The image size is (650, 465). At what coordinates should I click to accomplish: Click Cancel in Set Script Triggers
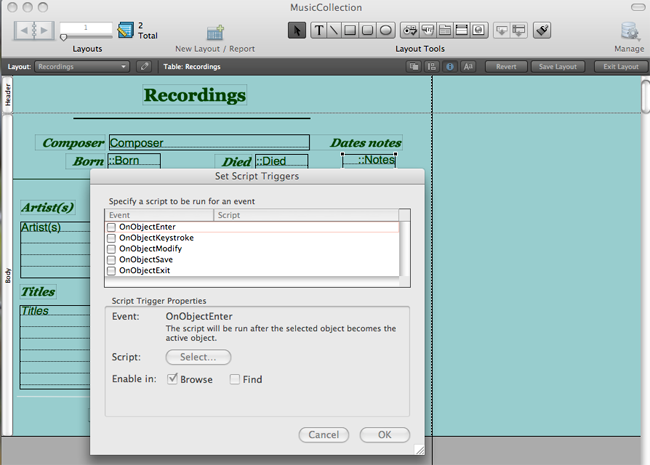(x=323, y=435)
